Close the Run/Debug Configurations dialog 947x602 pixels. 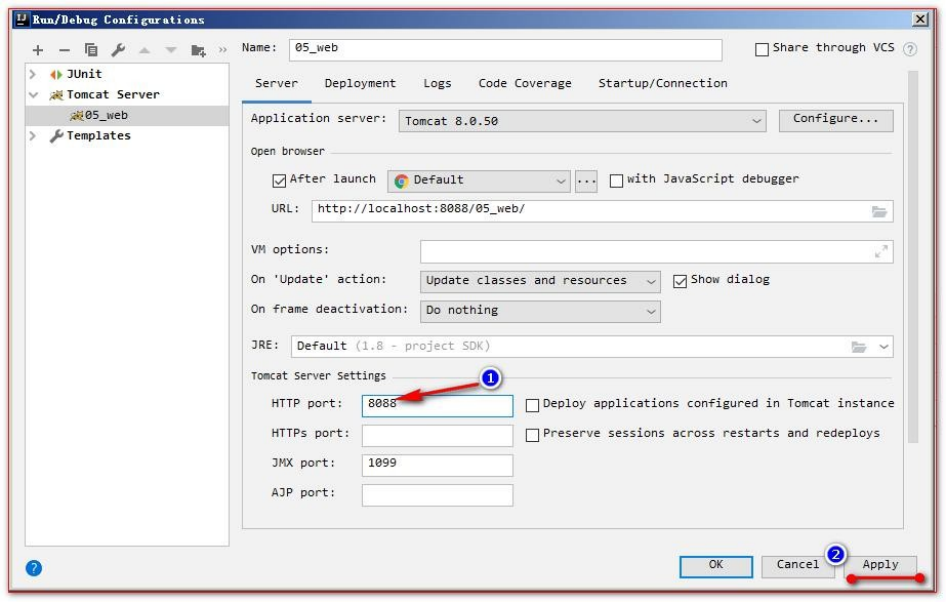coord(920,19)
